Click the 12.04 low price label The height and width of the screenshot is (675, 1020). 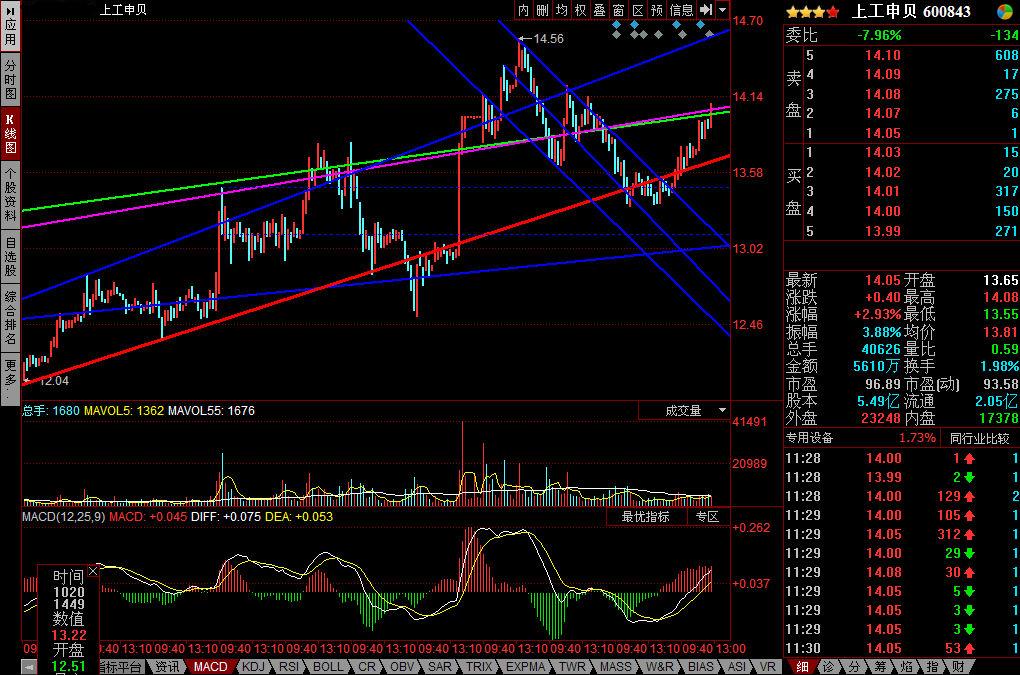[53, 380]
